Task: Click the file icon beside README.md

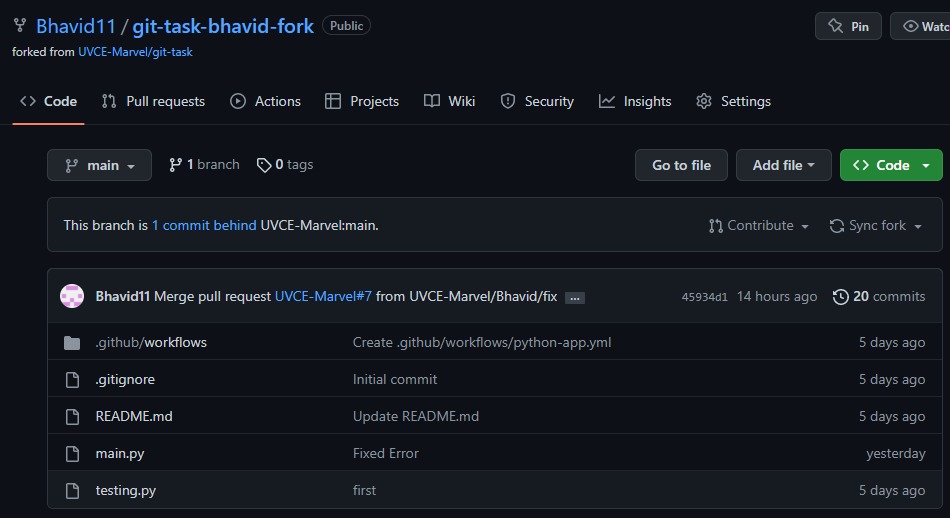Action: tap(72, 417)
